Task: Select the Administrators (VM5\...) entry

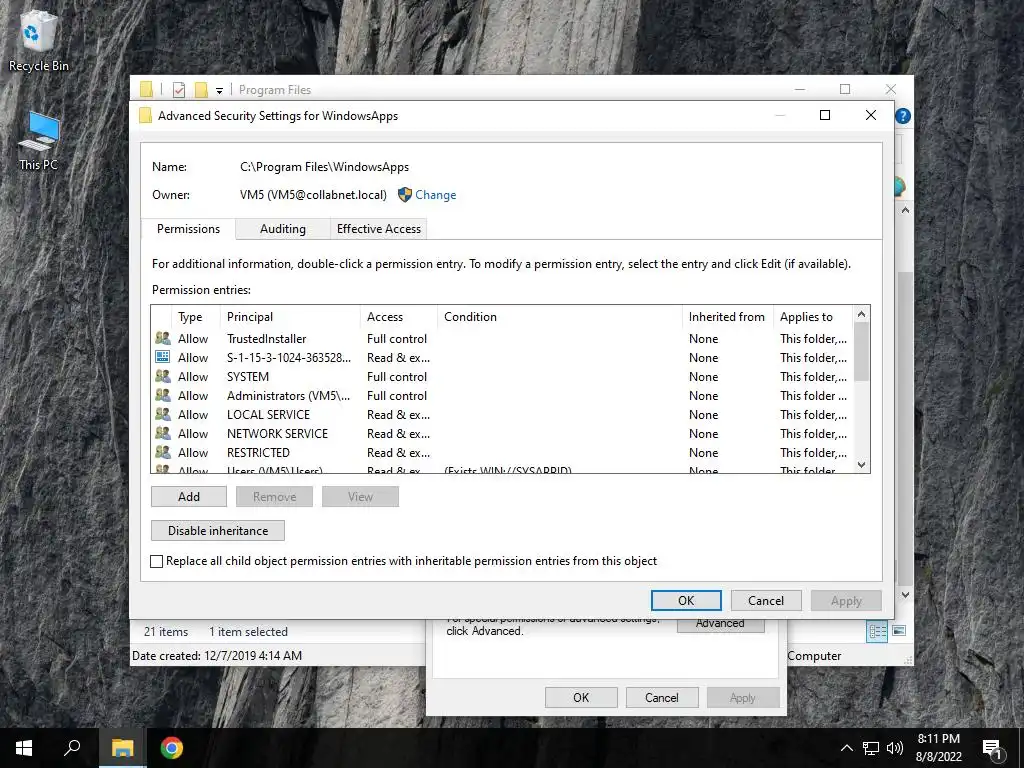Action: coord(502,395)
